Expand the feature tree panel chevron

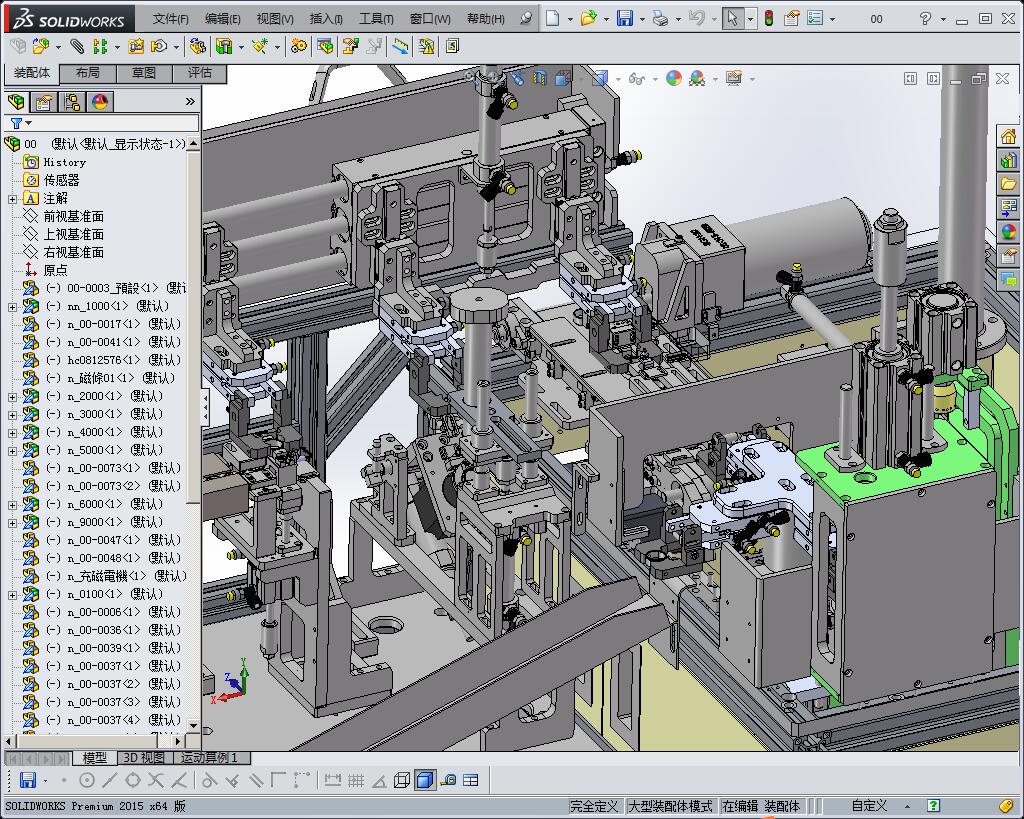click(x=190, y=101)
